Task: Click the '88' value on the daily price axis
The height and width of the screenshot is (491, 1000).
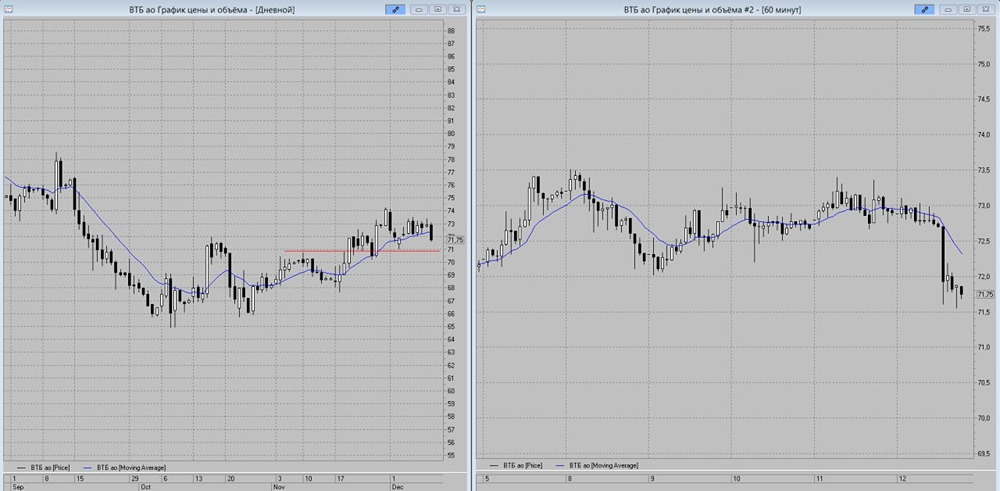Action: click(x=451, y=31)
